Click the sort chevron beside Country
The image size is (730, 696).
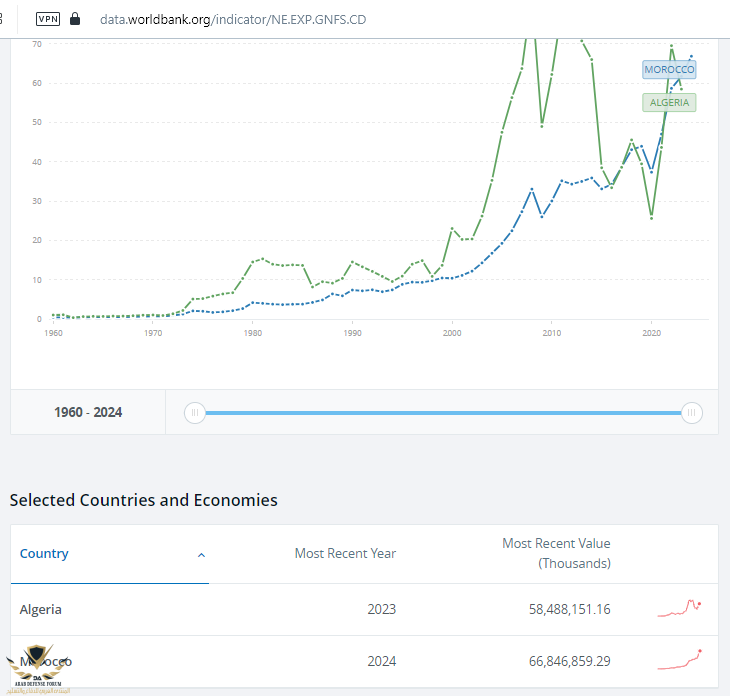201,555
